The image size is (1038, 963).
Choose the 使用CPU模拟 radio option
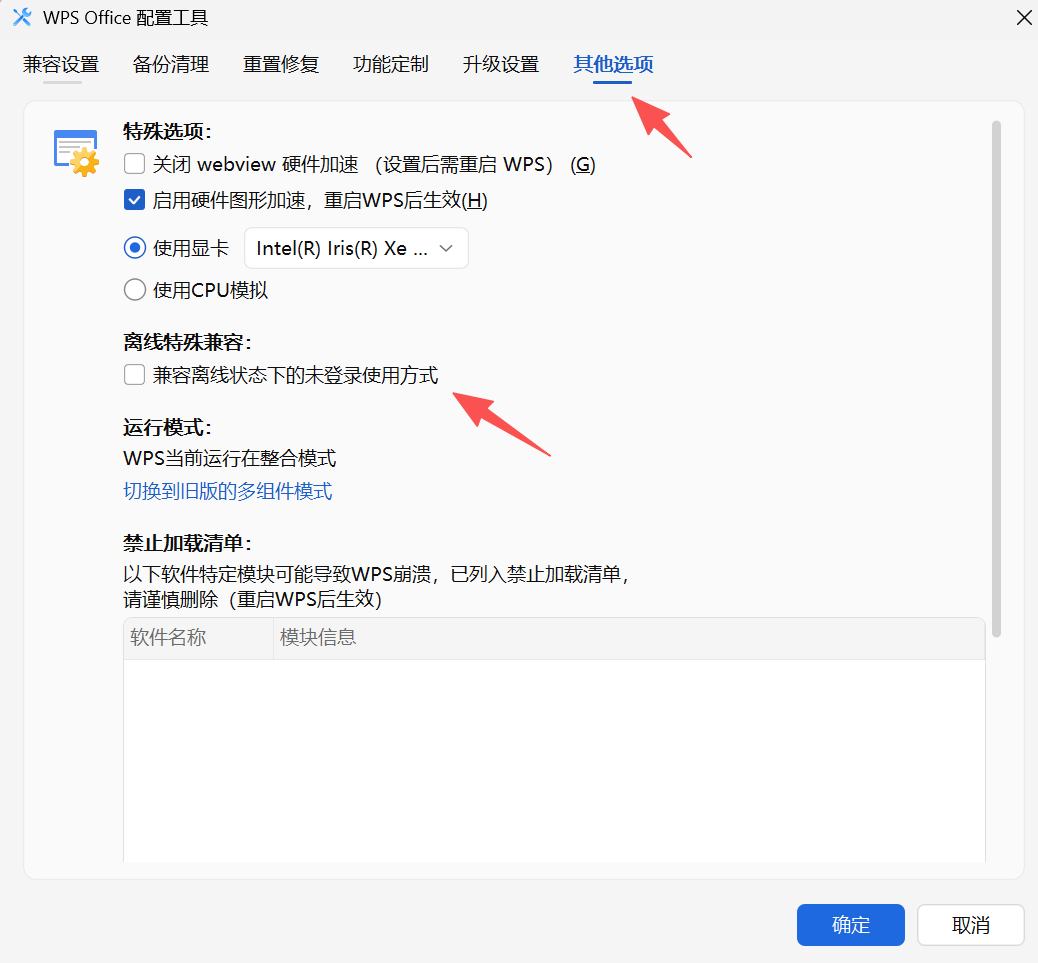pos(134,289)
